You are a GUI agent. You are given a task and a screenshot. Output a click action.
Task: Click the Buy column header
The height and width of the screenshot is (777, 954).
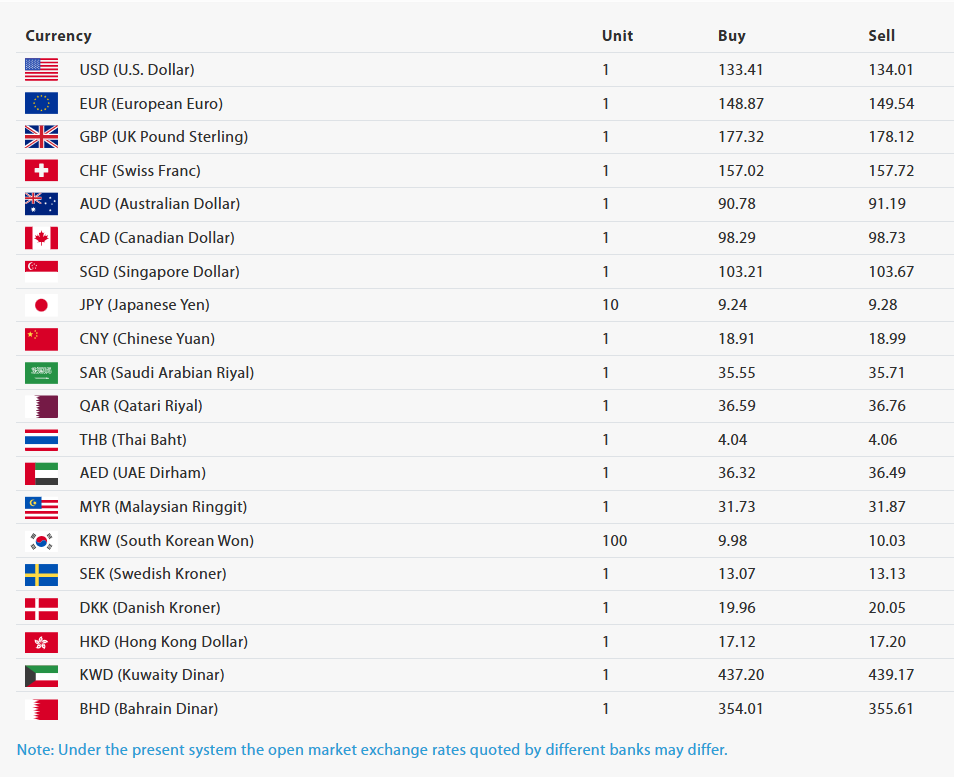[x=731, y=36]
